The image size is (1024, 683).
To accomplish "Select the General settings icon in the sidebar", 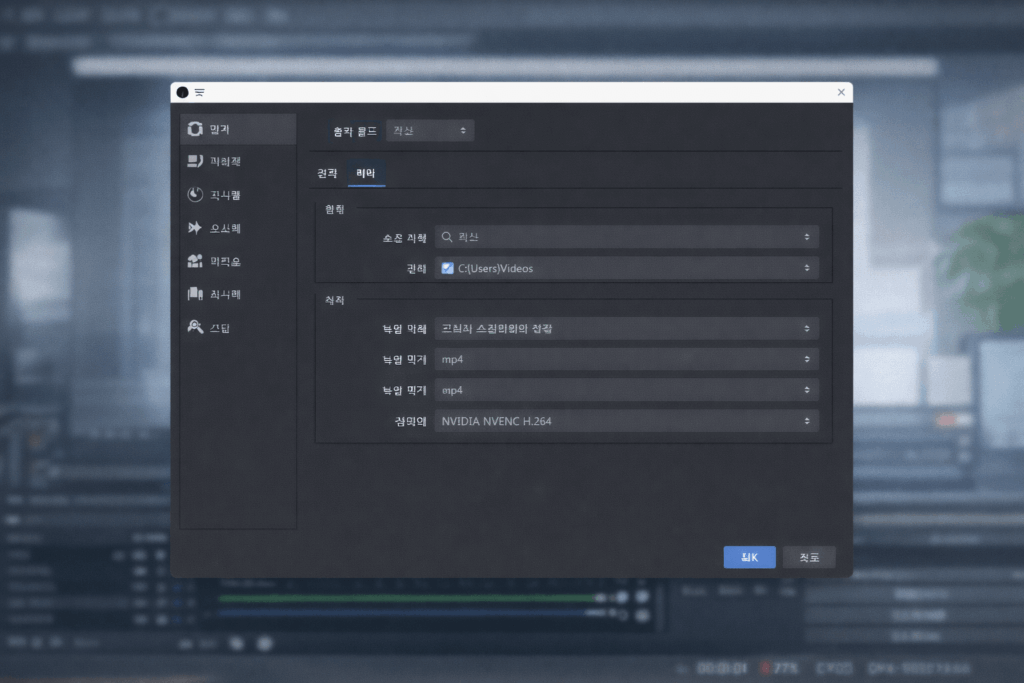I will (195, 128).
